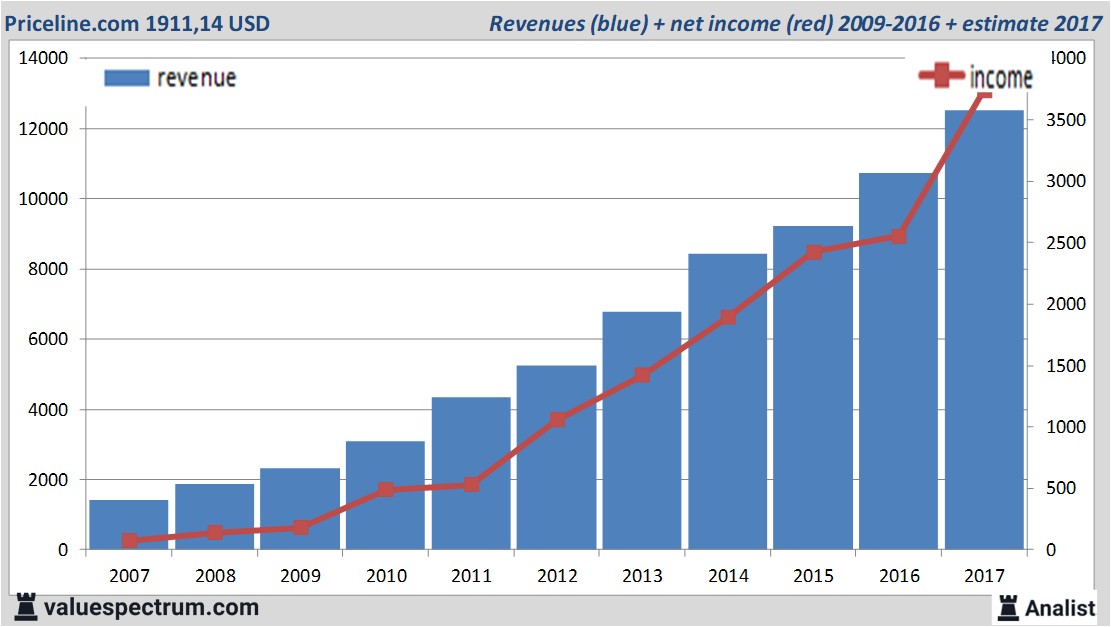The height and width of the screenshot is (627, 1111).
Task: Click the 6000 left axis value
Action: coord(47,339)
